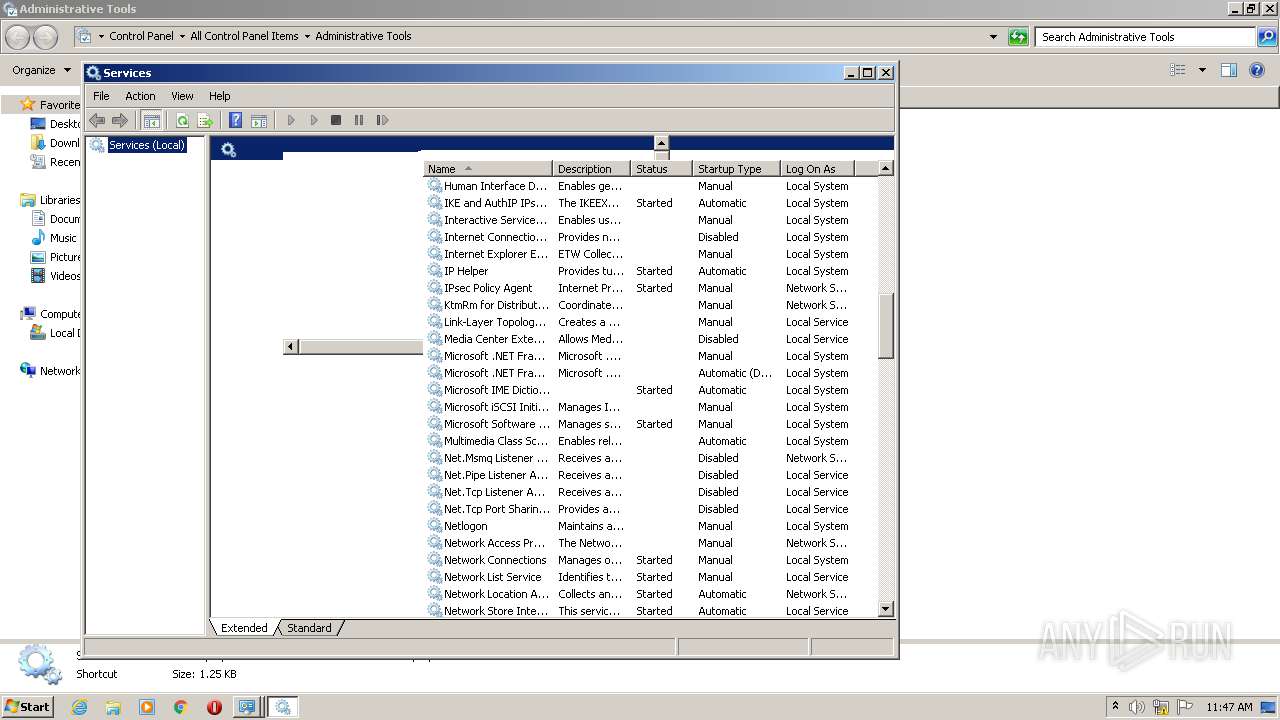The width and height of the screenshot is (1280, 720).
Task: Sort by the Status column header
Action: pyautogui.click(x=661, y=169)
